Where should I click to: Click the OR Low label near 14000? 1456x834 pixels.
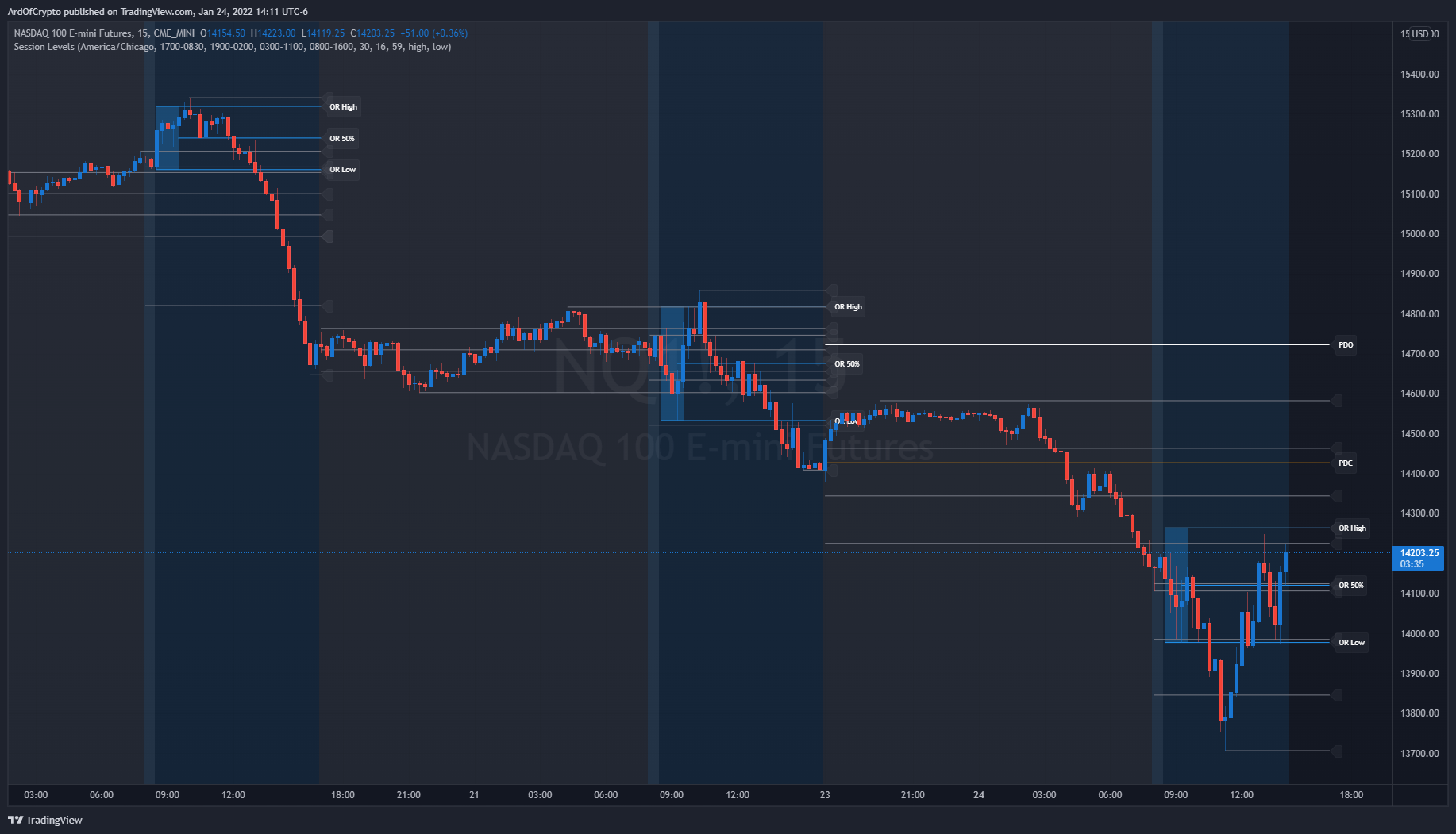(x=1351, y=643)
